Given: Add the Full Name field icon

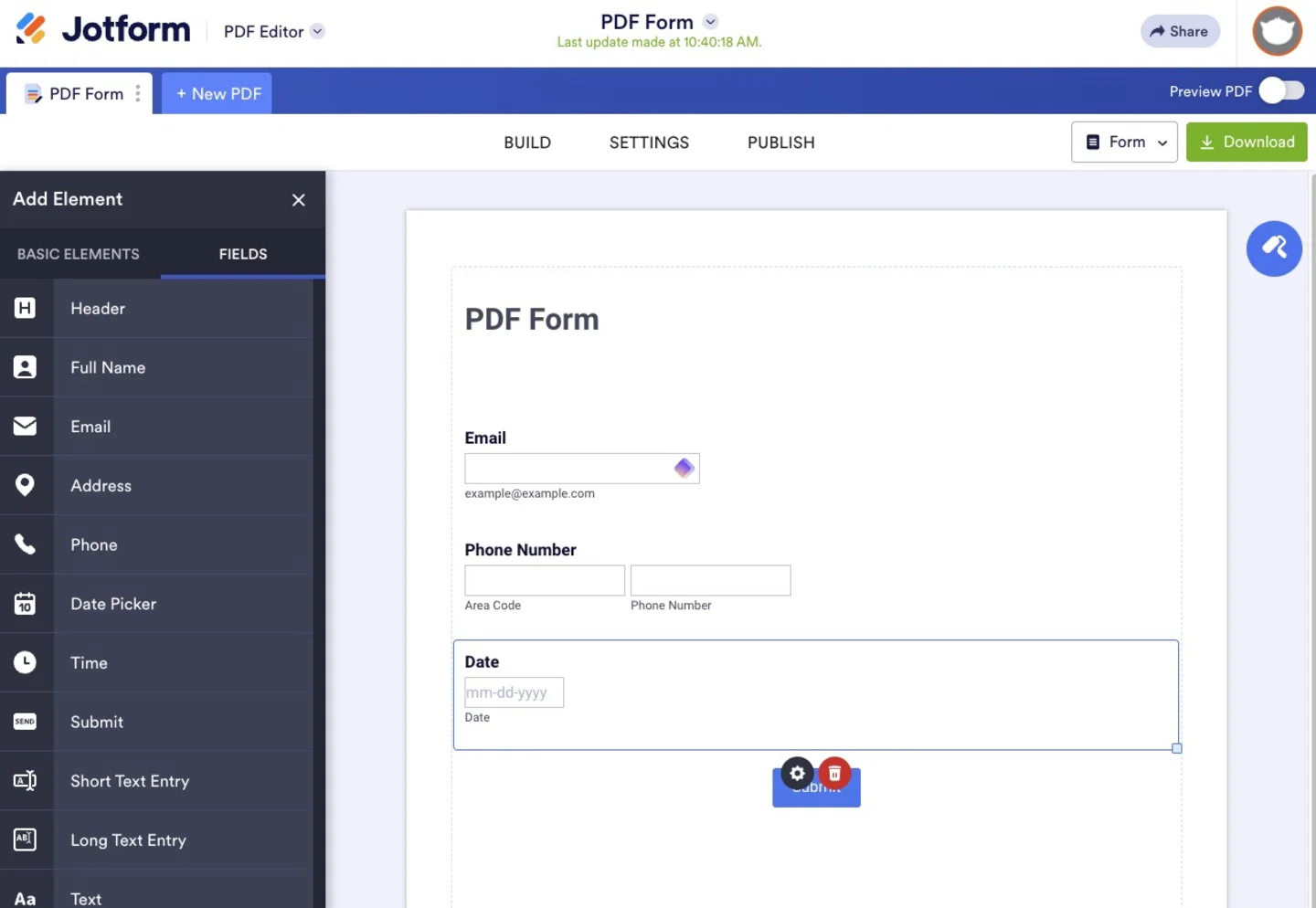Looking at the screenshot, I should coord(26,367).
